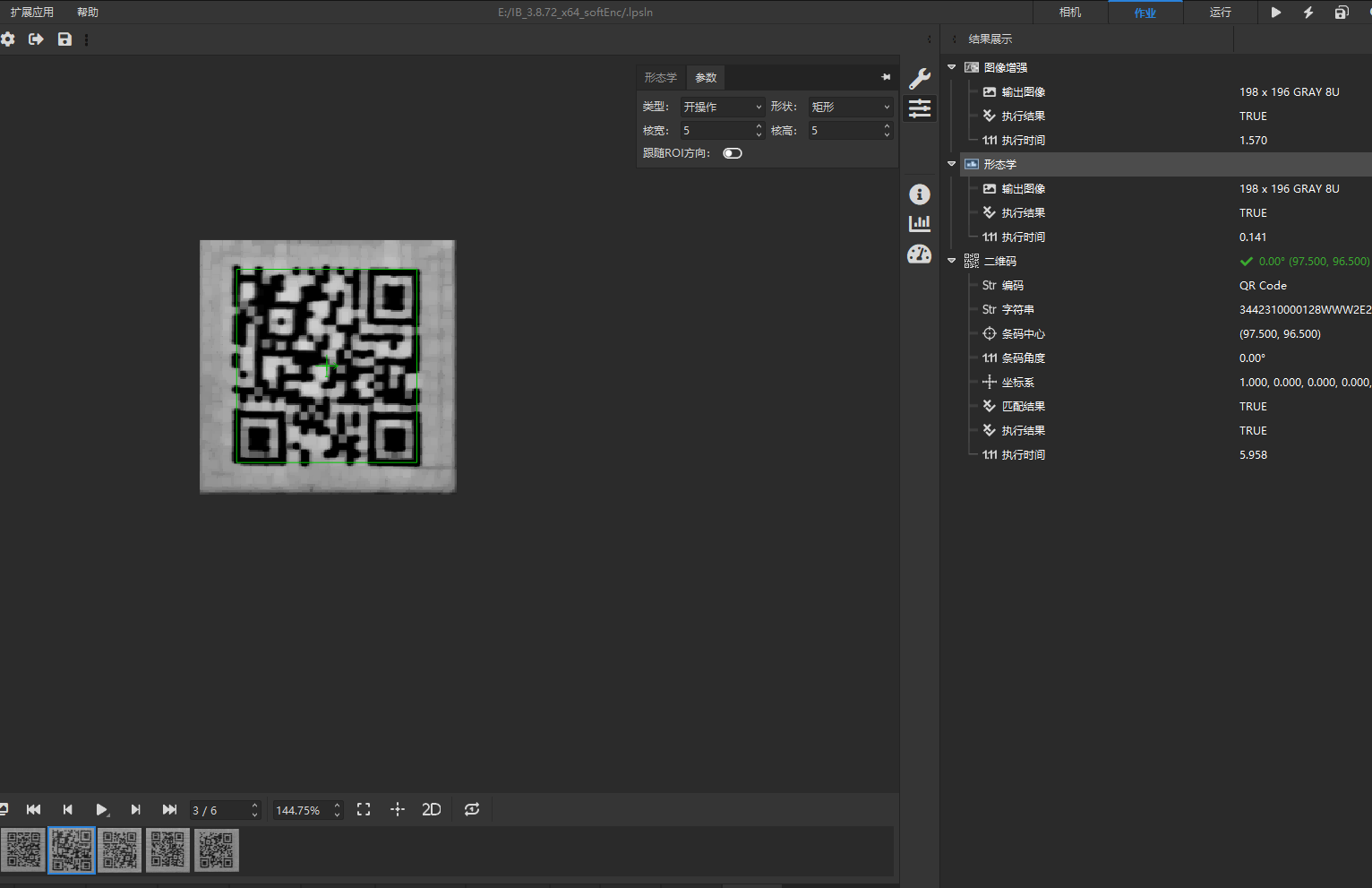The image size is (1372, 888).
Task: Open the performance gauge icon
Action: (920, 254)
